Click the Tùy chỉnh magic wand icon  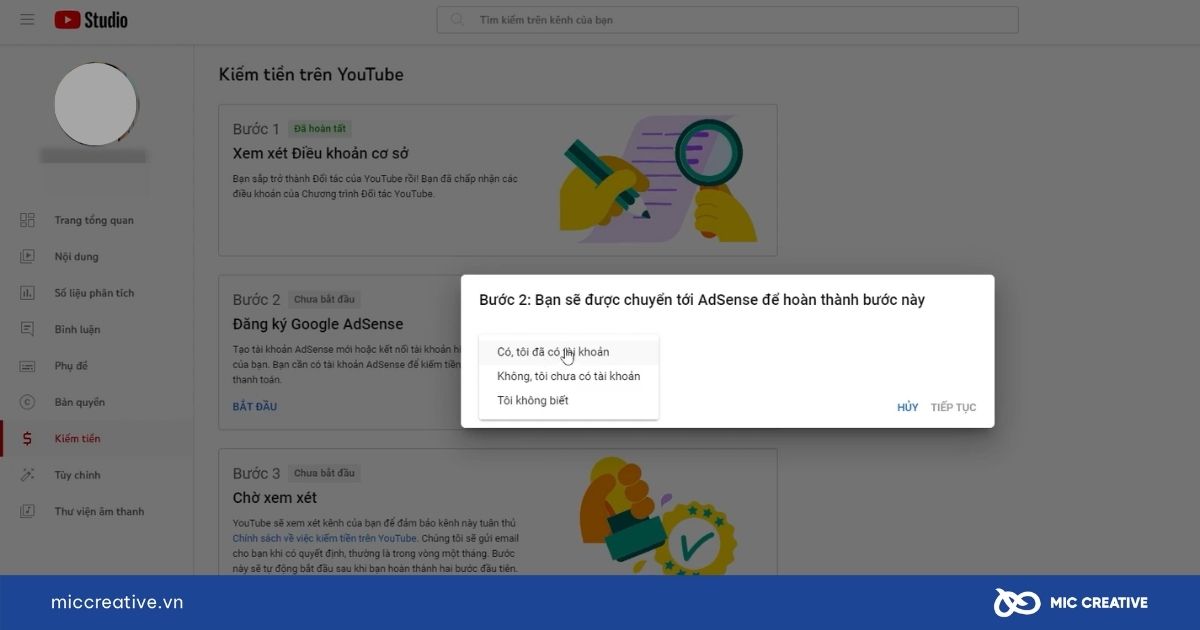coord(27,475)
